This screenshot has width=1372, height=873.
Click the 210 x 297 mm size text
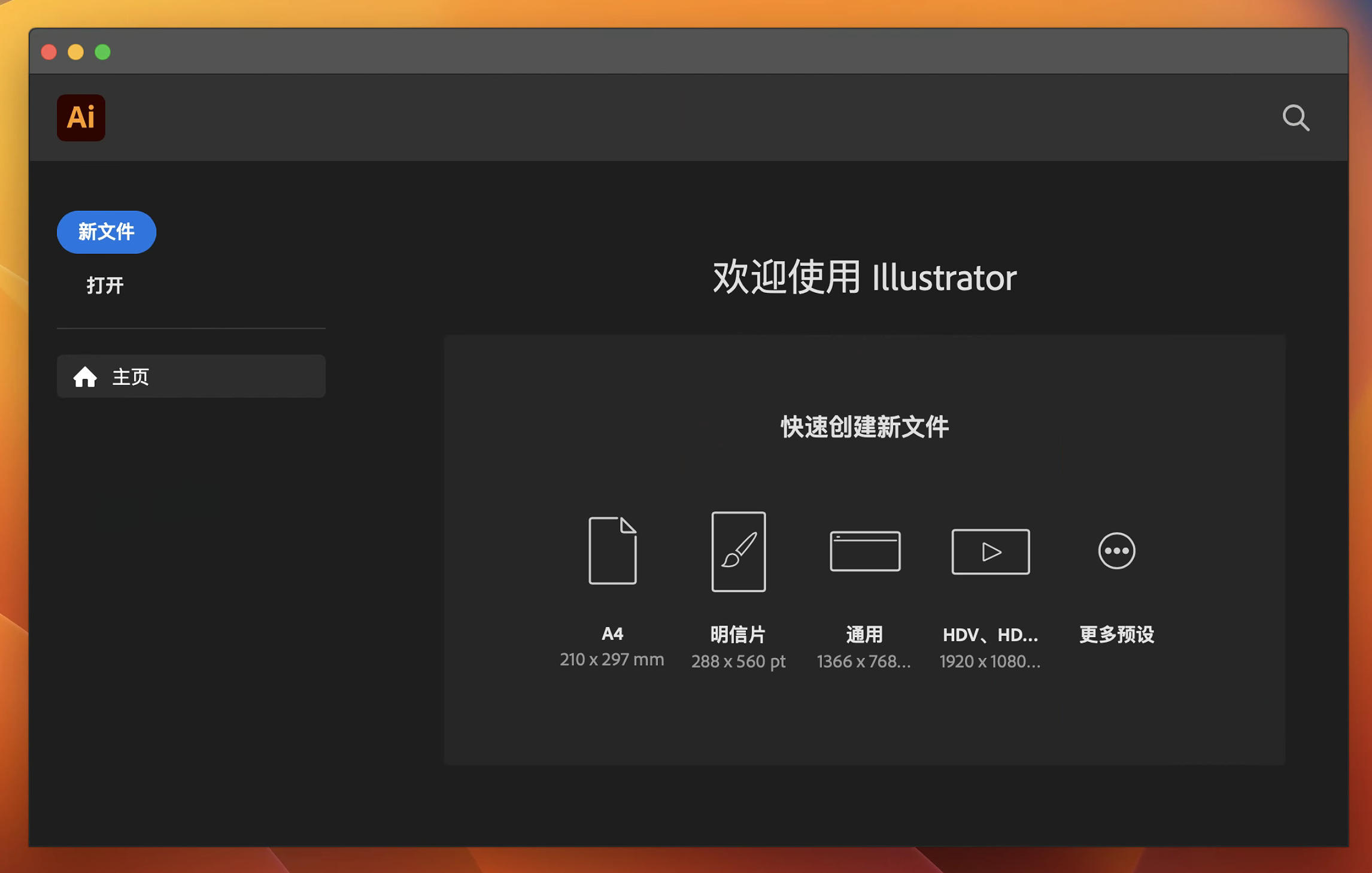point(612,660)
